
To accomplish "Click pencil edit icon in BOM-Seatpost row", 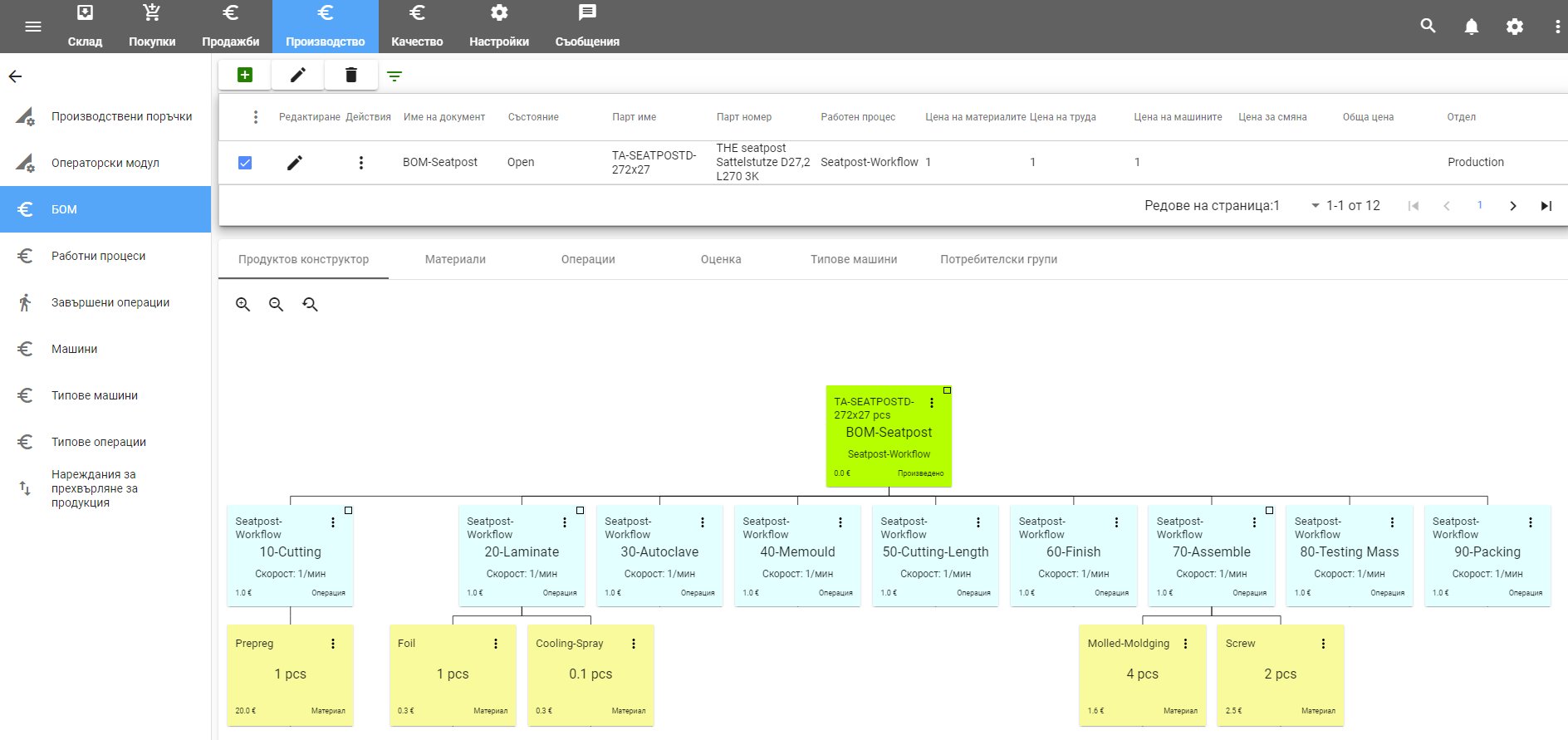I will [295, 163].
